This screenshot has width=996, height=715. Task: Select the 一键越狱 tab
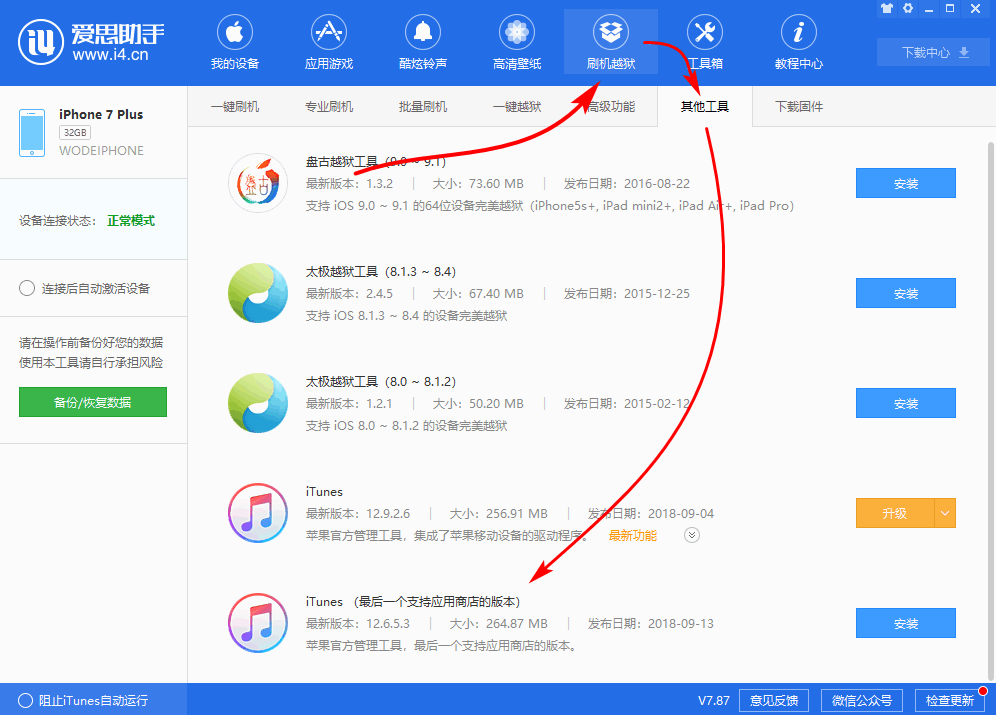coord(517,106)
